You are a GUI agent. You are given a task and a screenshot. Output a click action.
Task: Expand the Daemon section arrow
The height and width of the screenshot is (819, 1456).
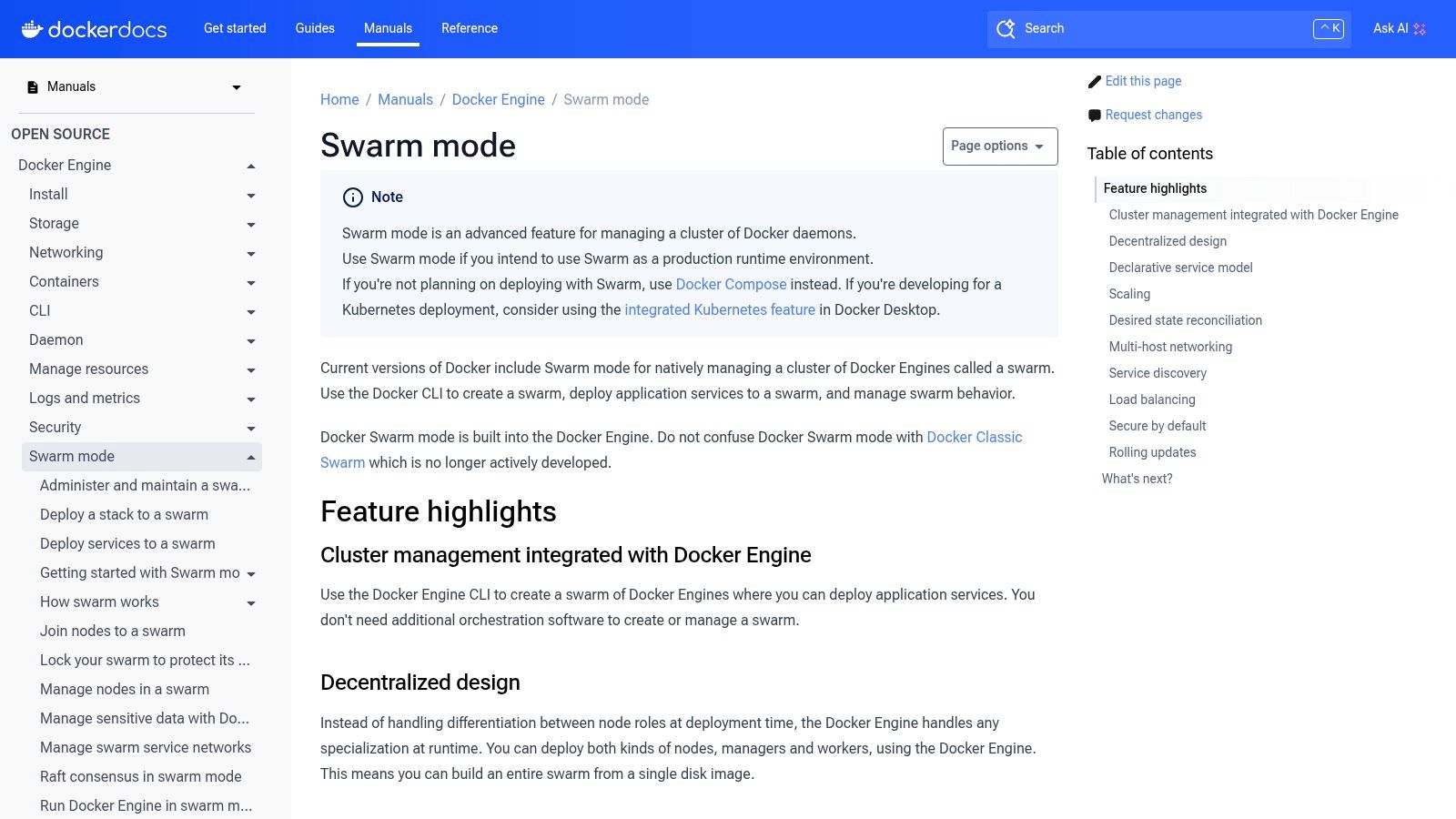tap(251, 340)
